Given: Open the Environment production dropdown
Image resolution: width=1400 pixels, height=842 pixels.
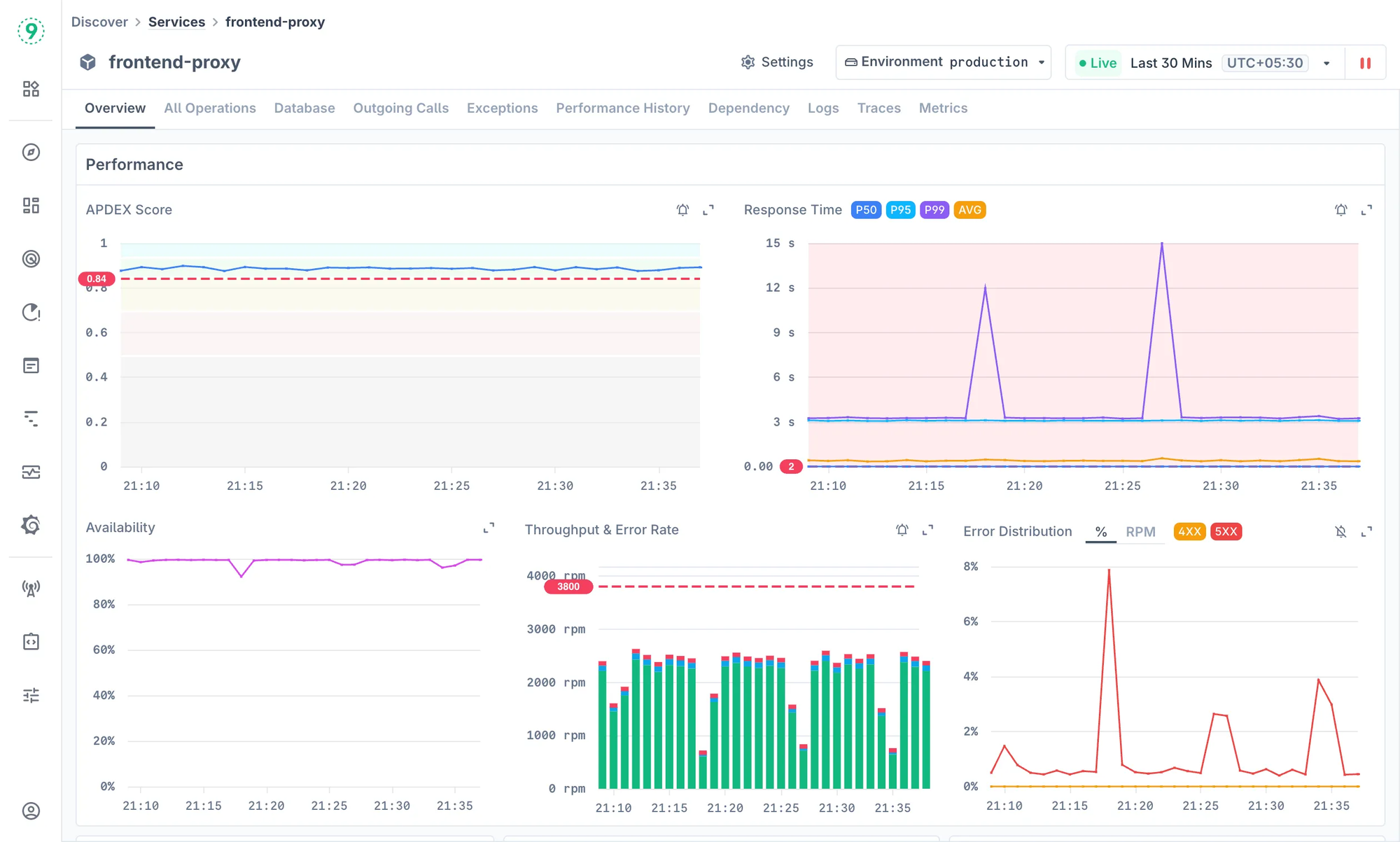Looking at the screenshot, I should (x=943, y=62).
